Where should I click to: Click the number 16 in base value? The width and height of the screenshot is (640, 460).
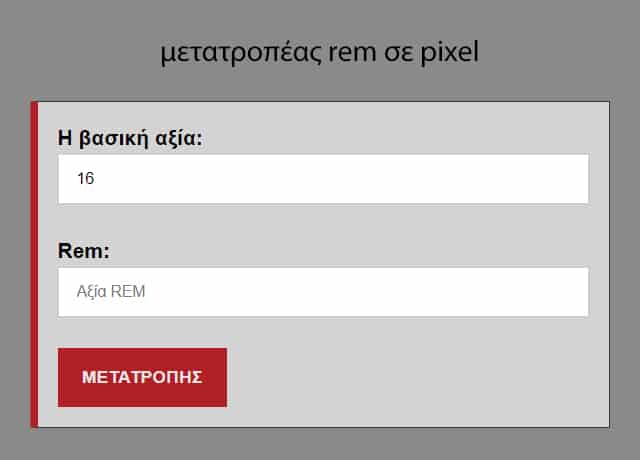(85, 179)
